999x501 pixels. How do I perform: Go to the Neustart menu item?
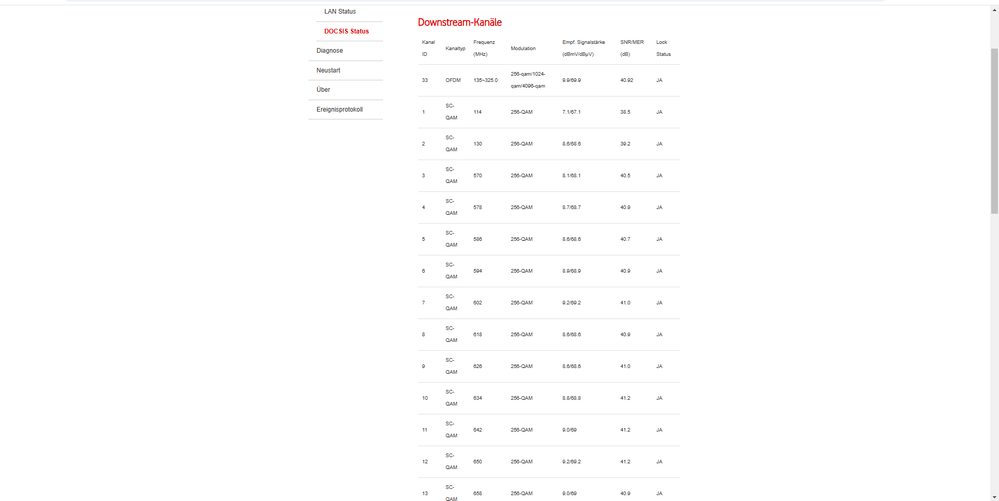(329, 70)
